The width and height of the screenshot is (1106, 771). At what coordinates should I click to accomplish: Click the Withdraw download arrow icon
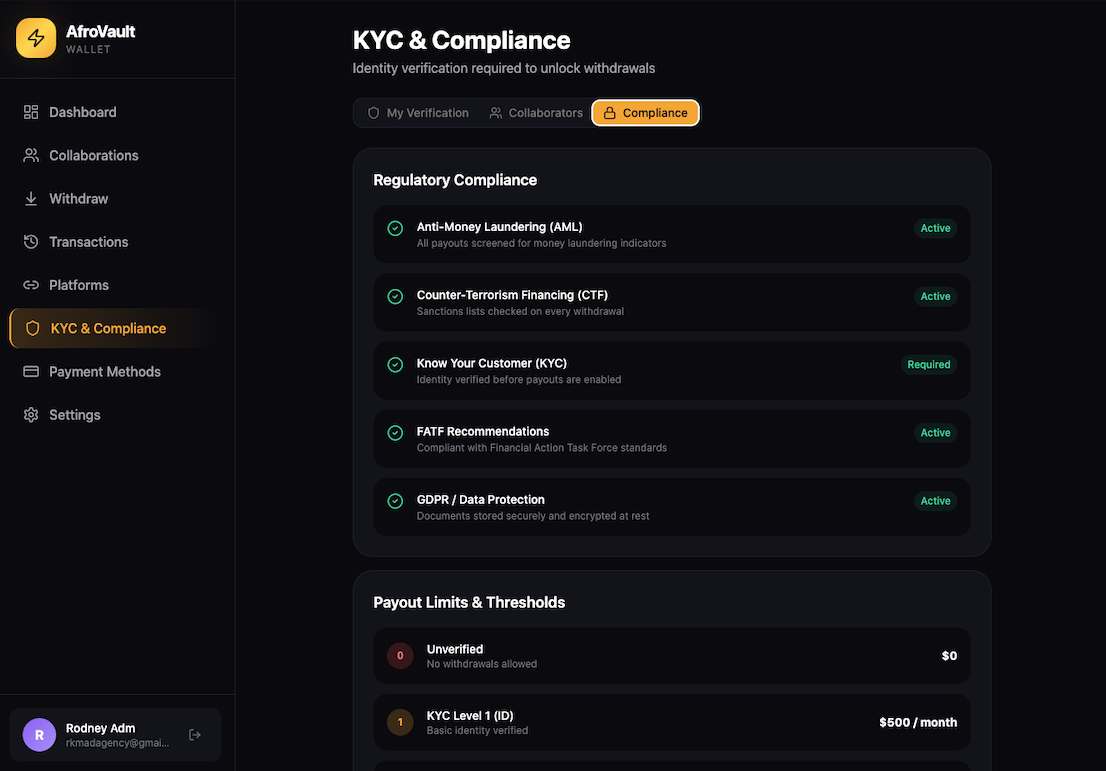(31, 199)
